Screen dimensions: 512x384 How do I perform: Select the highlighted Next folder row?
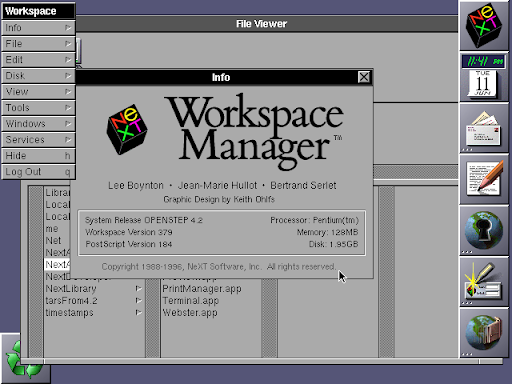point(57,265)
